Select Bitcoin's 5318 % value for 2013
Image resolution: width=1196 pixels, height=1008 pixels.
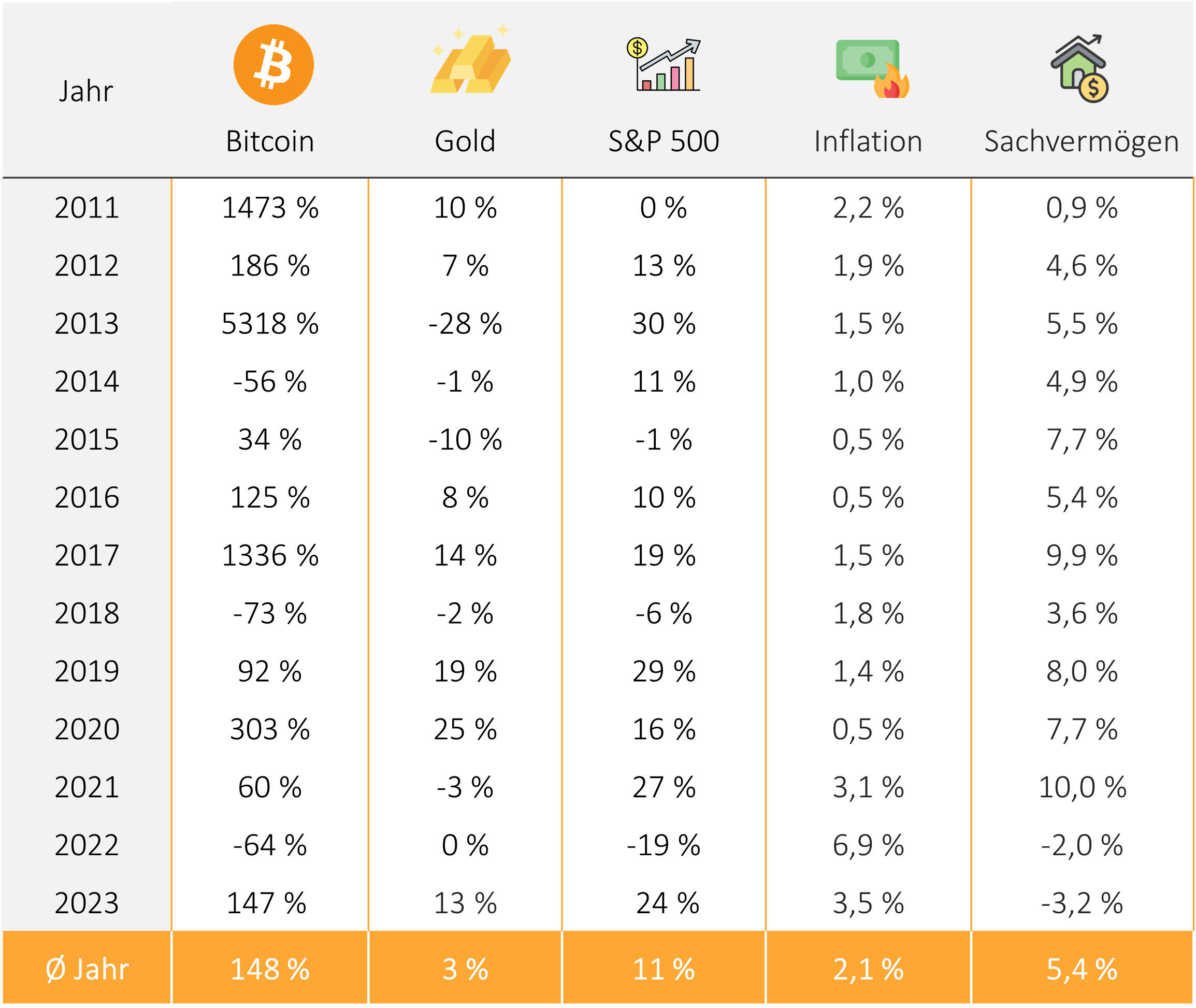270,323
